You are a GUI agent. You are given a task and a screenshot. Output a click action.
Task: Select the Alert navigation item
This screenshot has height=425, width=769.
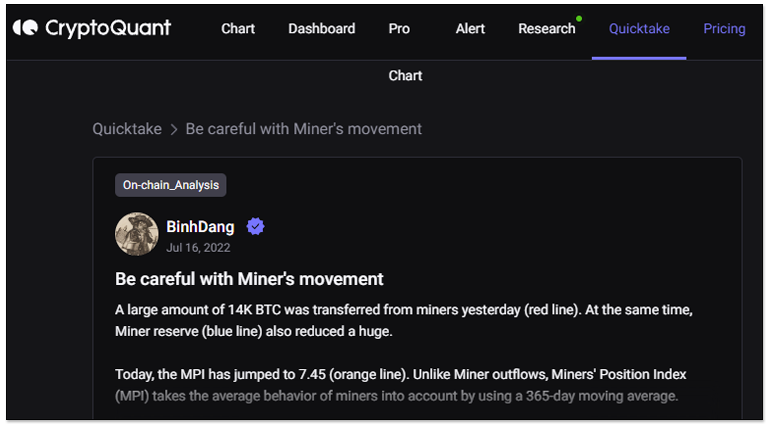[470, 28]
